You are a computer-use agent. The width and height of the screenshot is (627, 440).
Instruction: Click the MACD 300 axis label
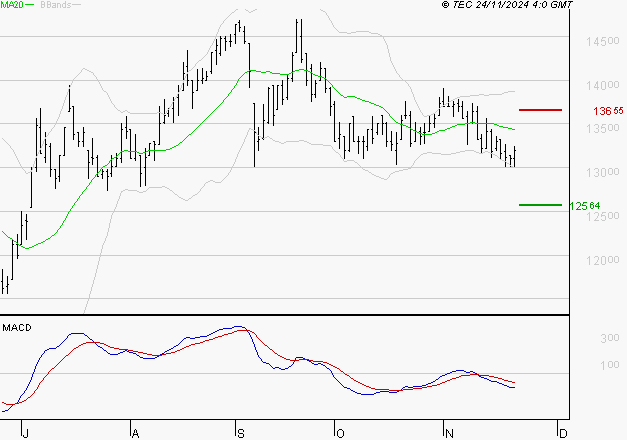[x=610, y=338]
